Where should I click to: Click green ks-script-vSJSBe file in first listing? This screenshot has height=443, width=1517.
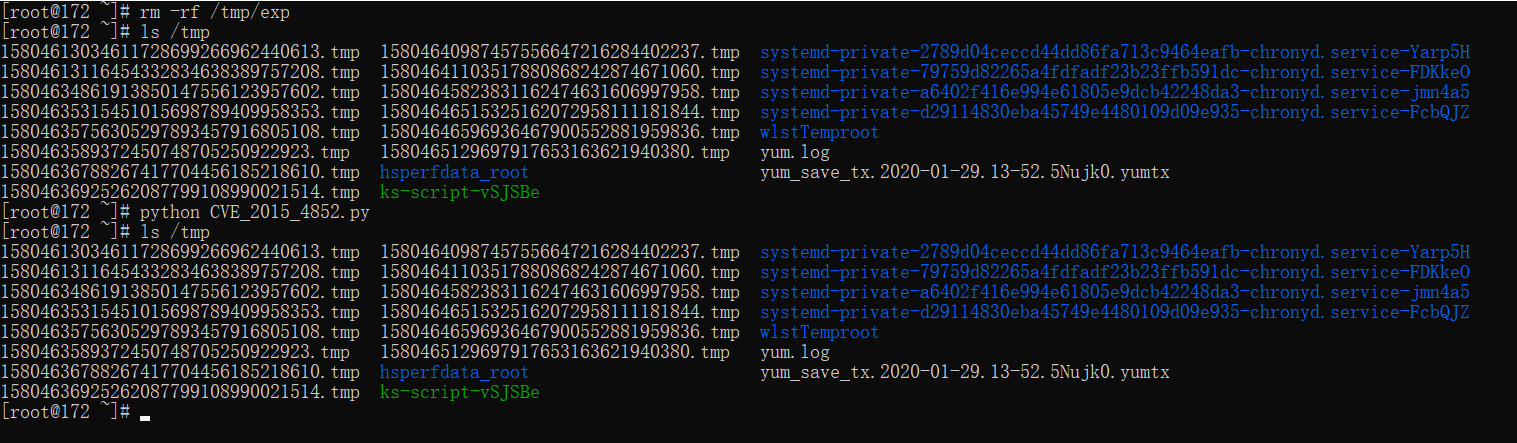pos(459,192)
